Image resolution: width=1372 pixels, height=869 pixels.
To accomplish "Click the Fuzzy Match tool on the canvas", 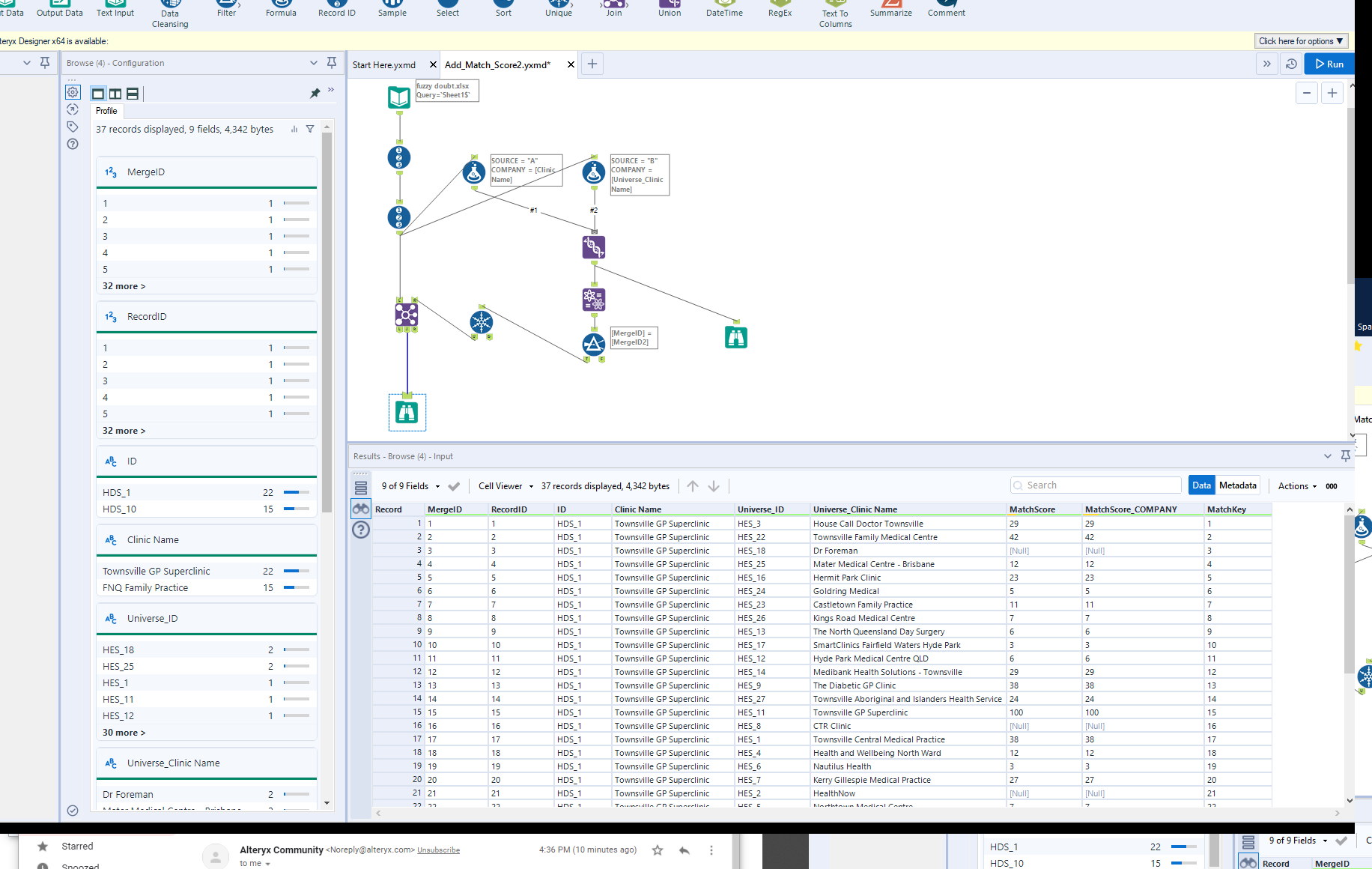I will (593, 247).
